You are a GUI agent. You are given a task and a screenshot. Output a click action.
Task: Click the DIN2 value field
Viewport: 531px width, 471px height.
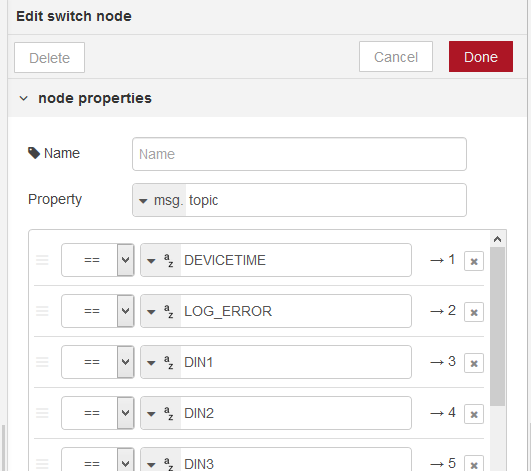296,413
